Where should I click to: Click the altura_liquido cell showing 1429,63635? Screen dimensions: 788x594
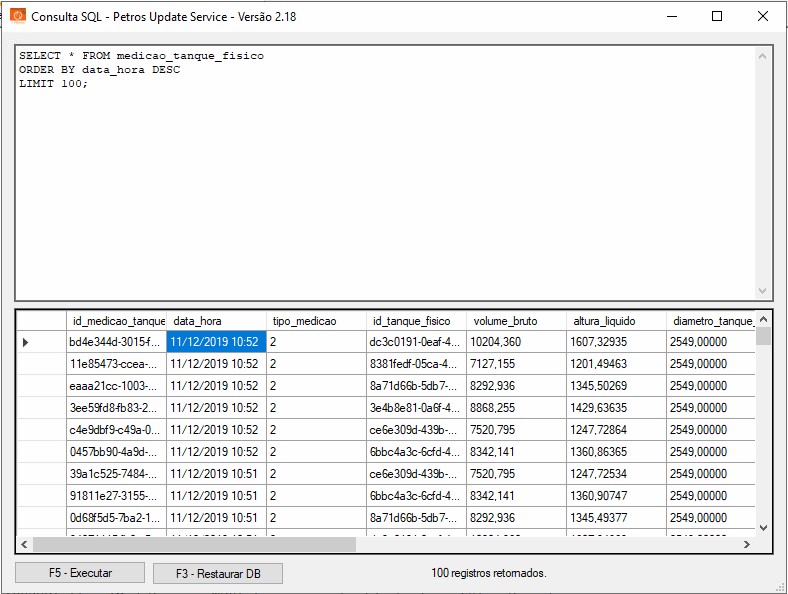[615, 408]
